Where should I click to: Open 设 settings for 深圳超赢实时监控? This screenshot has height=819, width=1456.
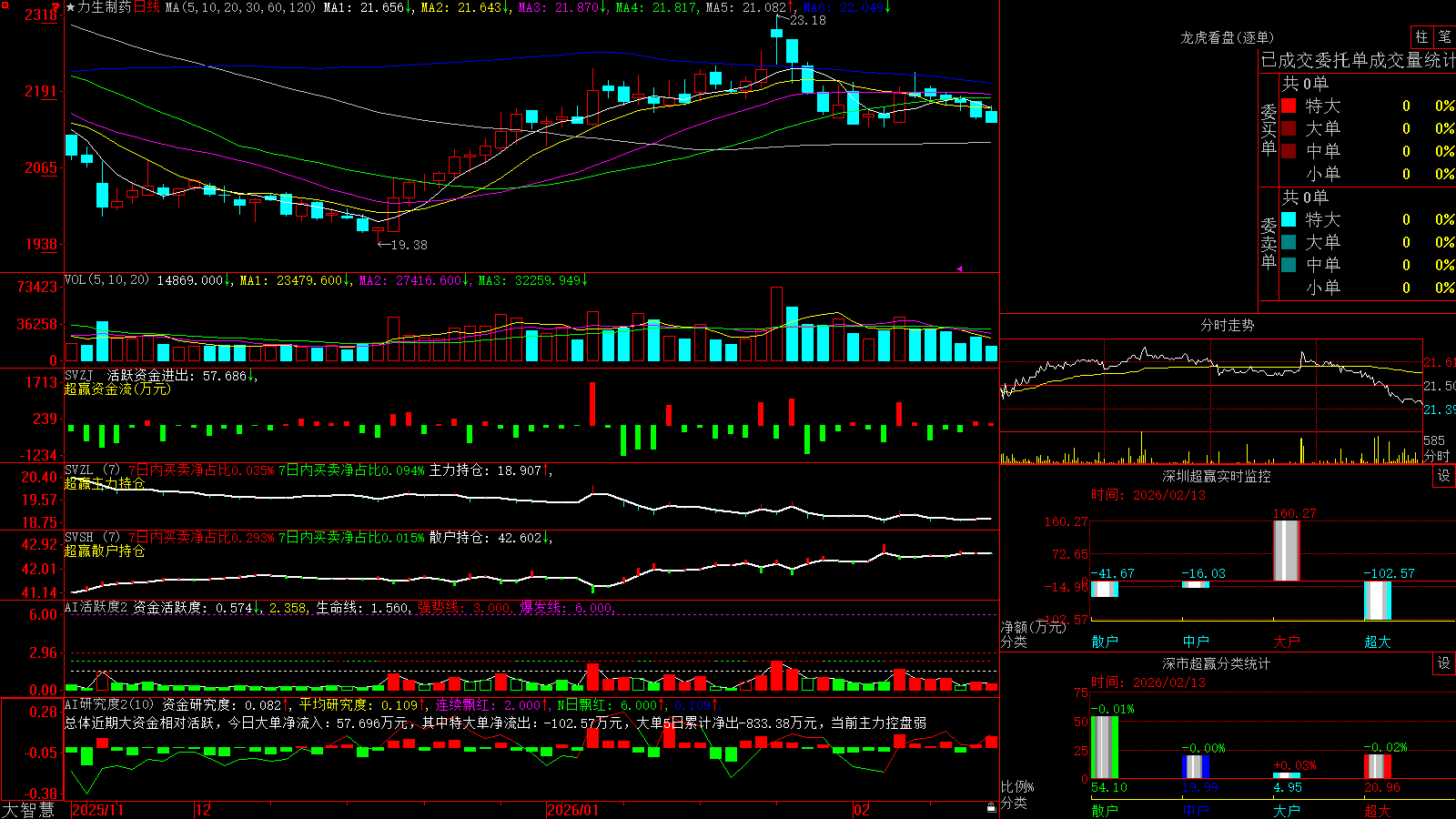coord(1444,476)
